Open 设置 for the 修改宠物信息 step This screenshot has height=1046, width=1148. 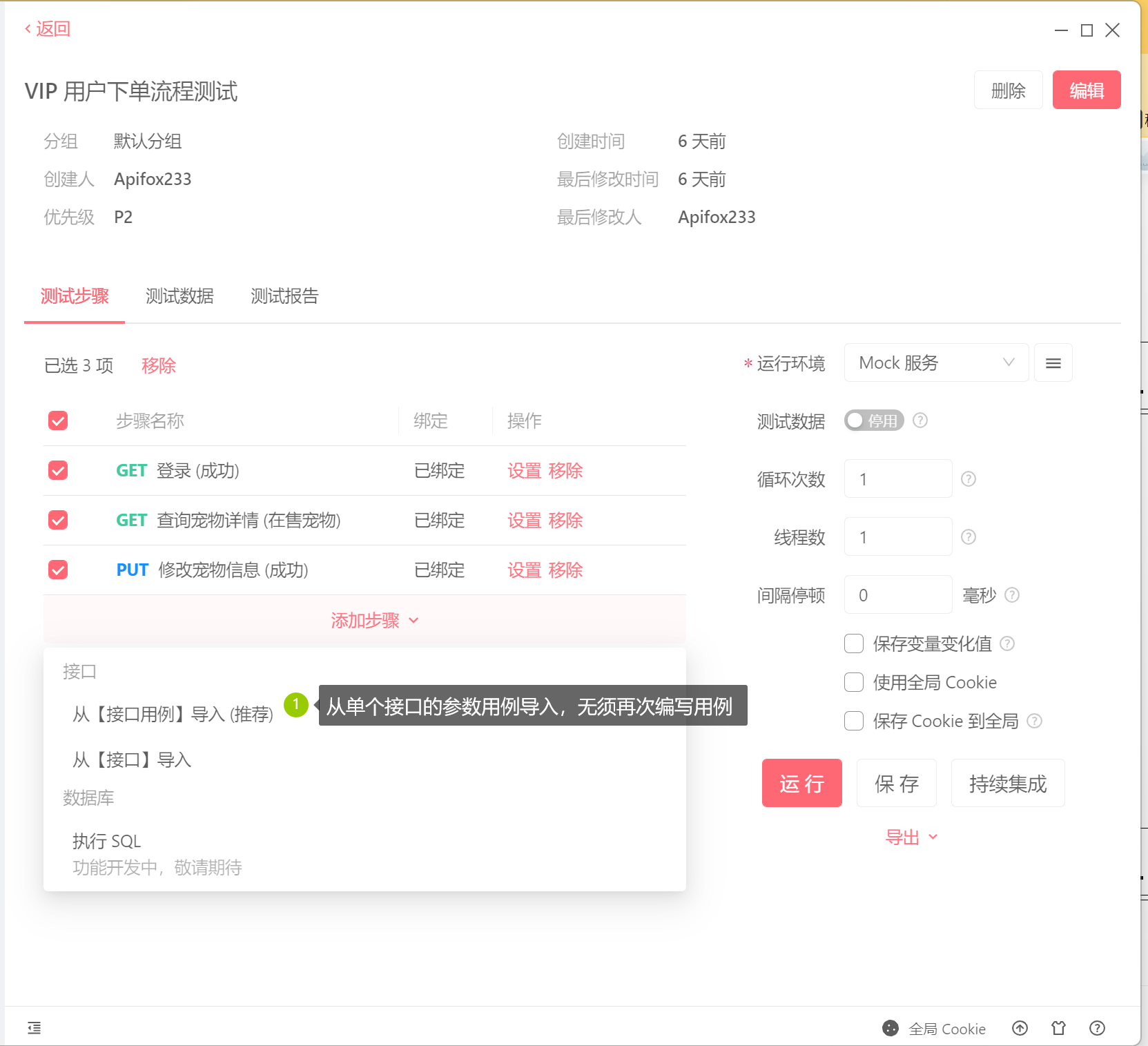coord(524,570)
